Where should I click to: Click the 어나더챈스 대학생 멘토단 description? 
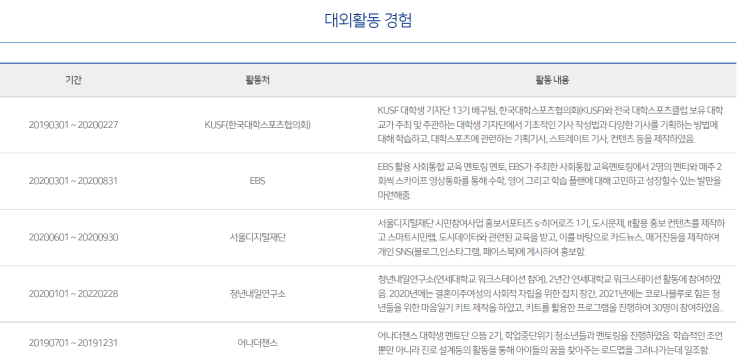click(550, 343)
